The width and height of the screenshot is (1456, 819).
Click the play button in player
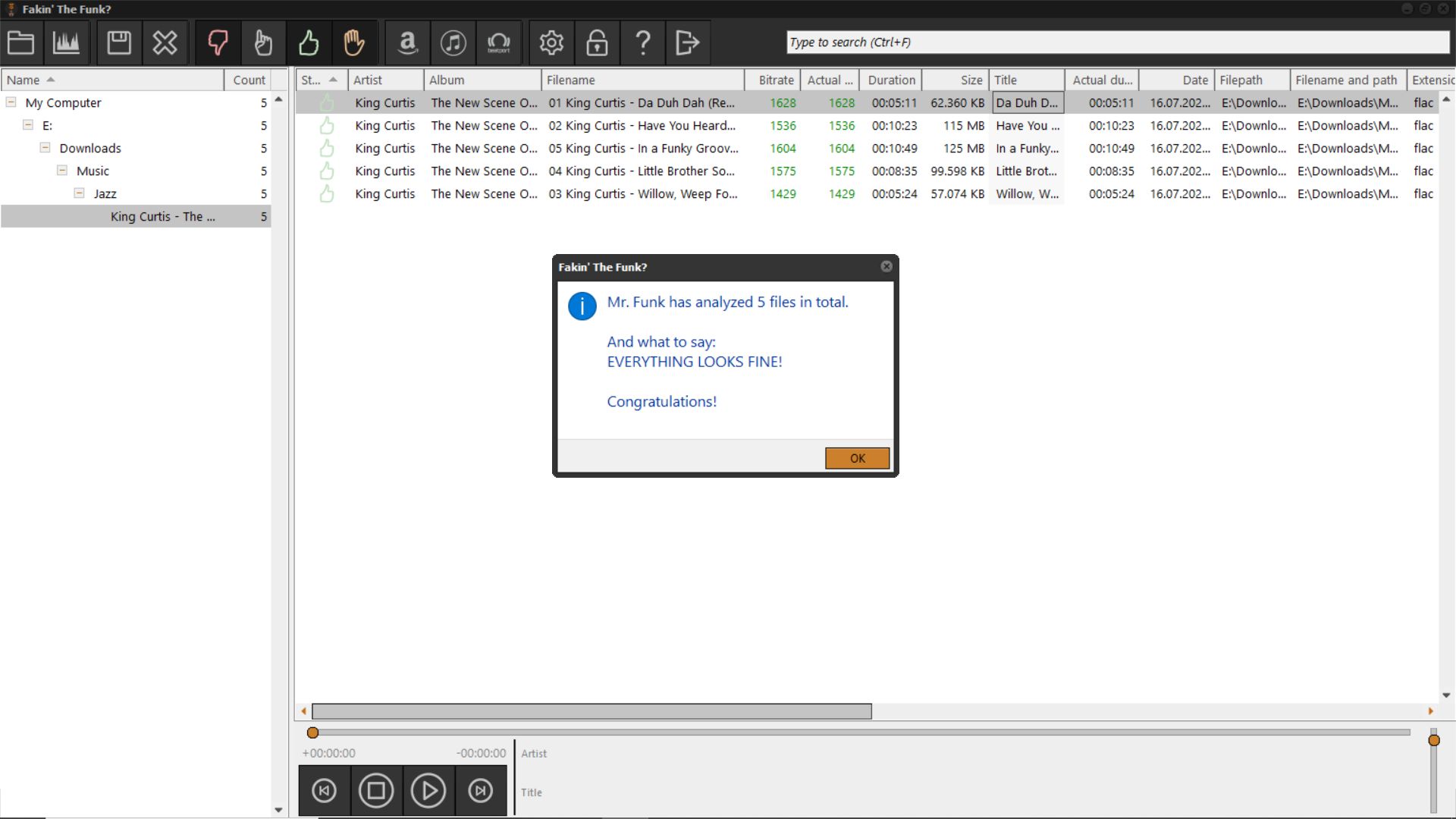pyautogui.click(x=428, y=790)
